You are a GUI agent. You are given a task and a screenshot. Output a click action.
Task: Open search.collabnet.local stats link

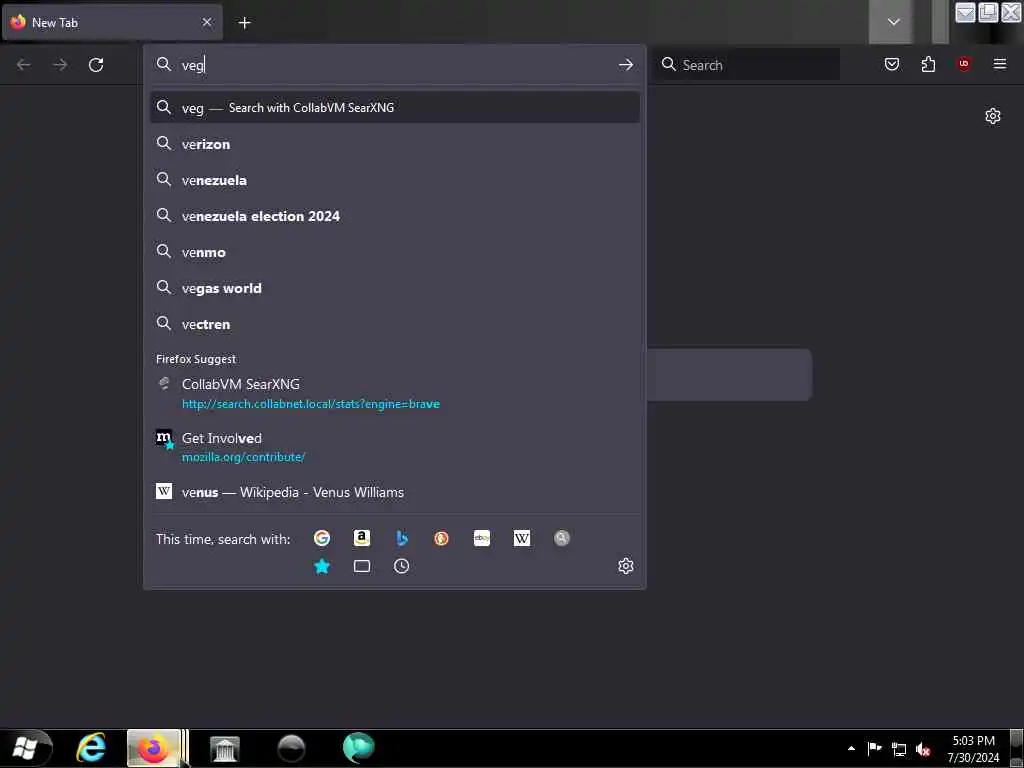click(x=311, y=404)
